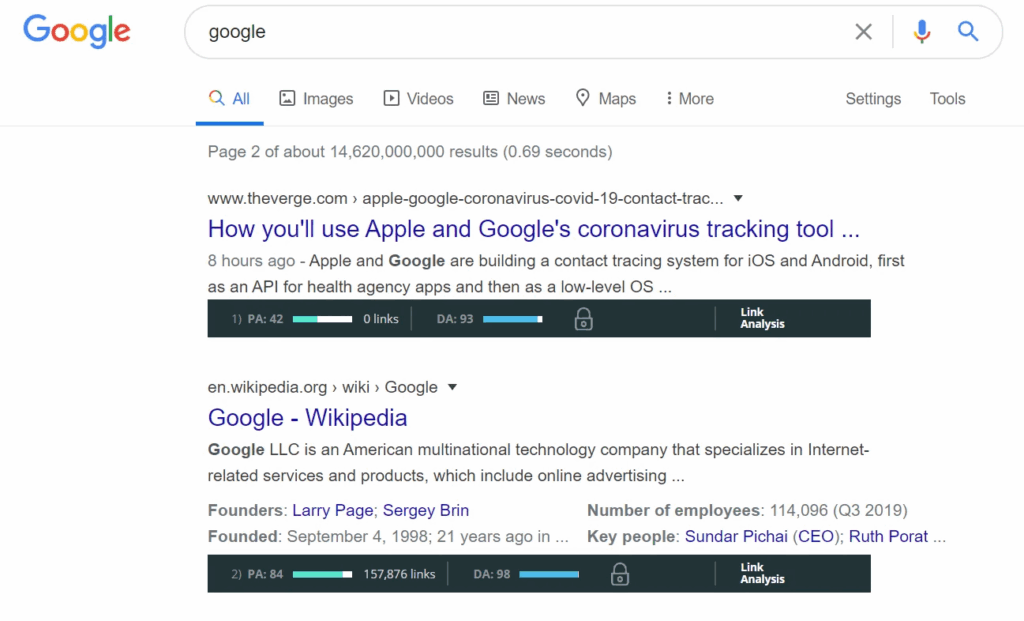Open the News results tab
The image size is (1024, 621).
(514, 99)
